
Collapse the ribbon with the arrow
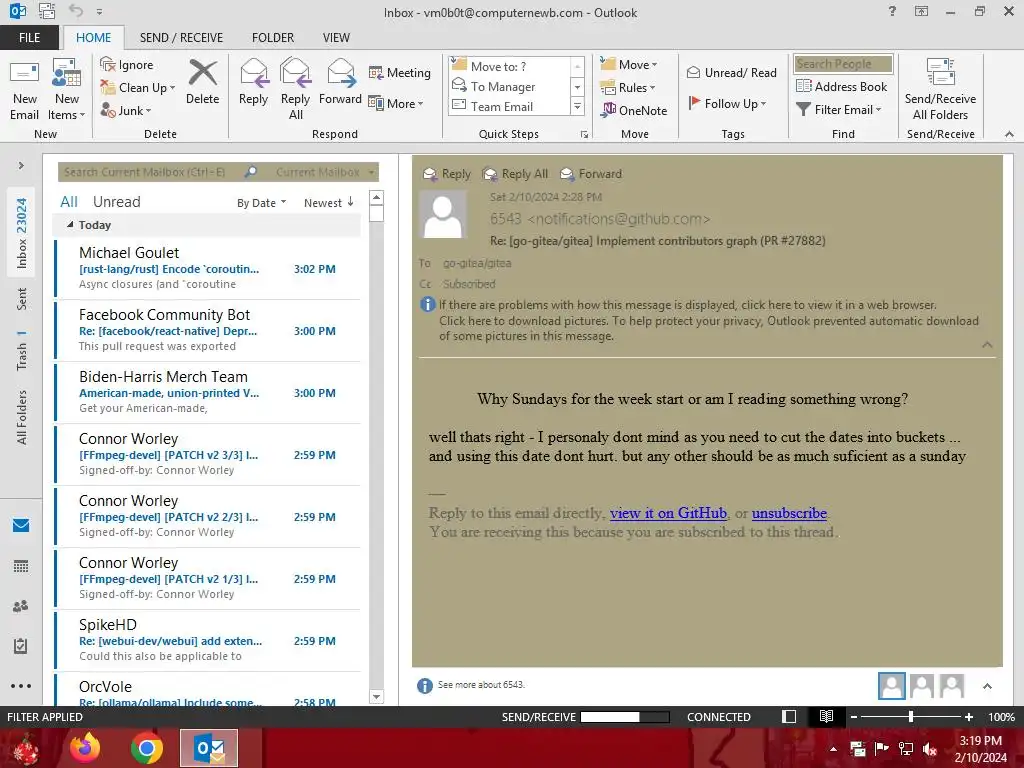pos(1009,134)
